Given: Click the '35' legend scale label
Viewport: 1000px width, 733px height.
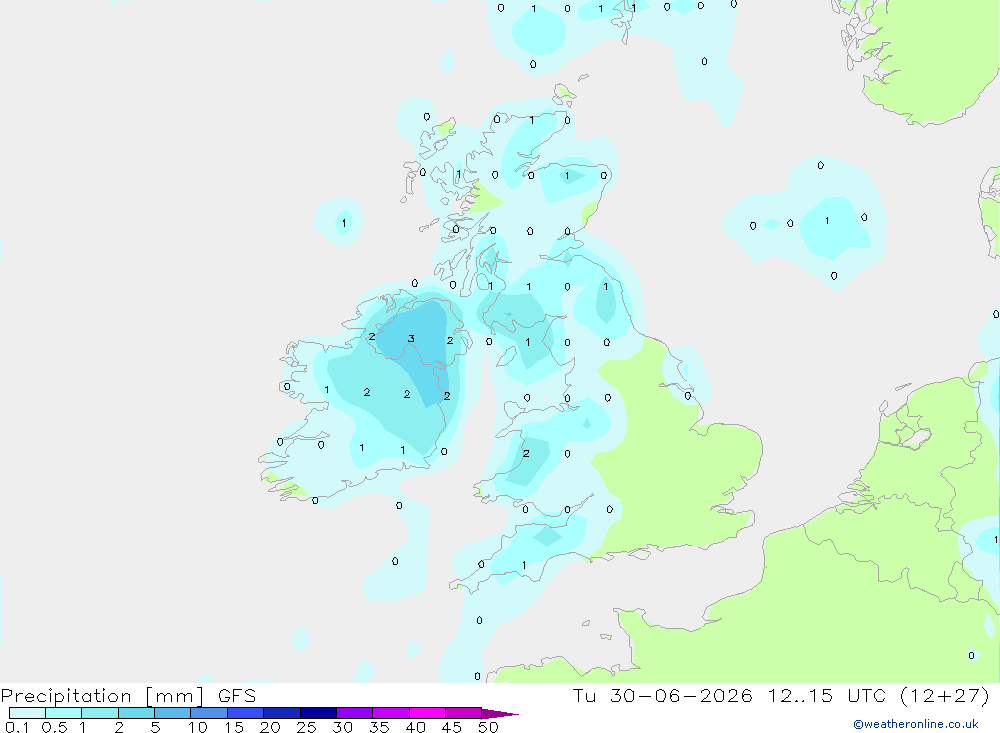Looking at the screenshot, I should pyautogui.click(x=379, y=727).
